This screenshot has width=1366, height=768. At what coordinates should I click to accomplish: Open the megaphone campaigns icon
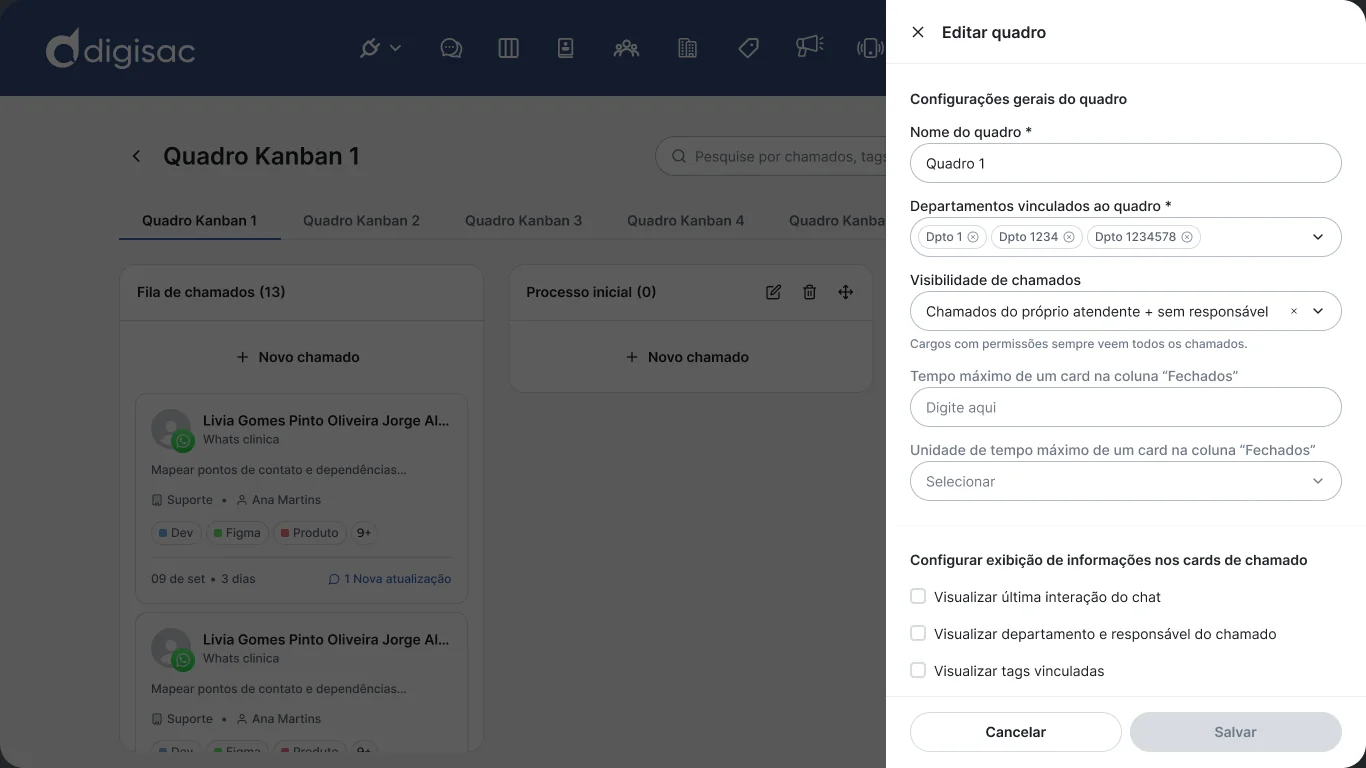coord(809,46)
